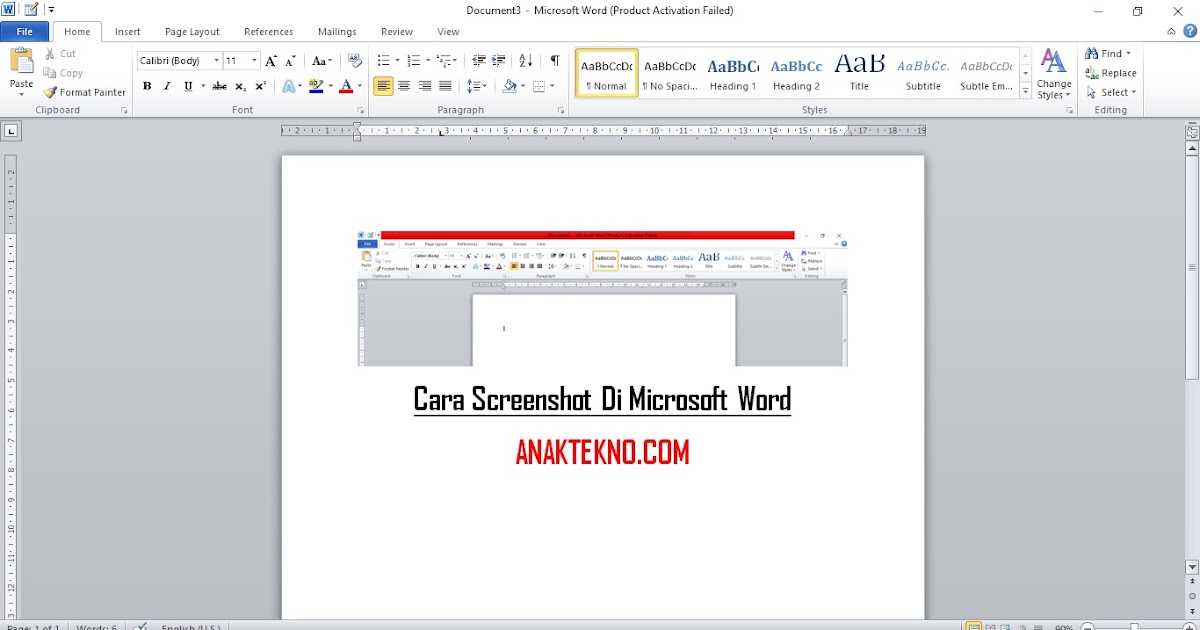Image resolution: width=1200 pixels, height=630 pixels.
Task: Enable center text alignment
Action: [x=403, y=86]
